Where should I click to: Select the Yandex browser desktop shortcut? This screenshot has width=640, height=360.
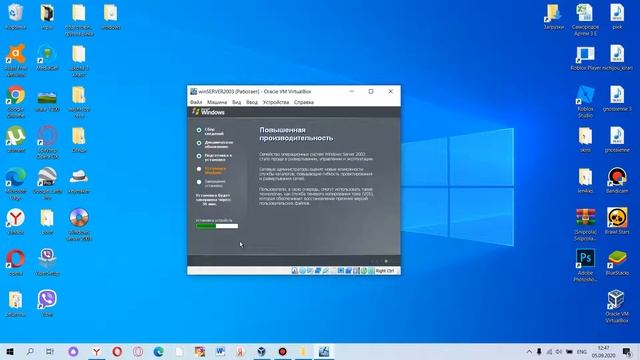coord(16,222)
